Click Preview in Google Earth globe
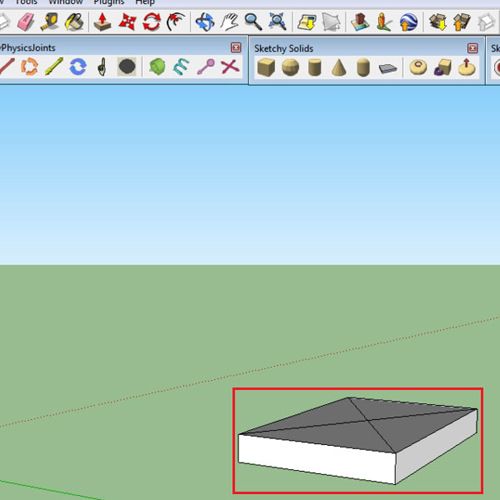 pyautogui.click(x=409, y=22)
